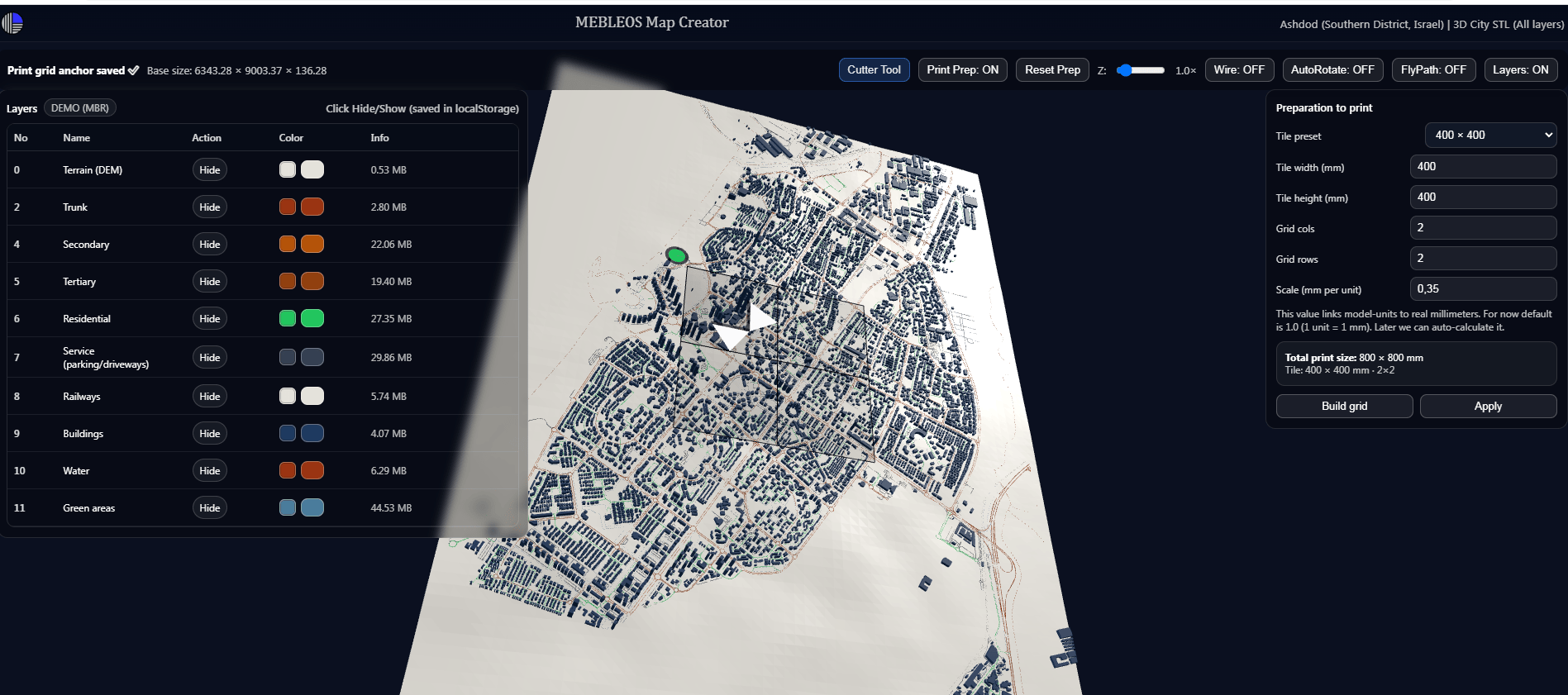This screenshot has height=695, width=1568.
Task: Click the 'Base size' dimensions text
Action: pyautogui.click(x=236, y=70)
